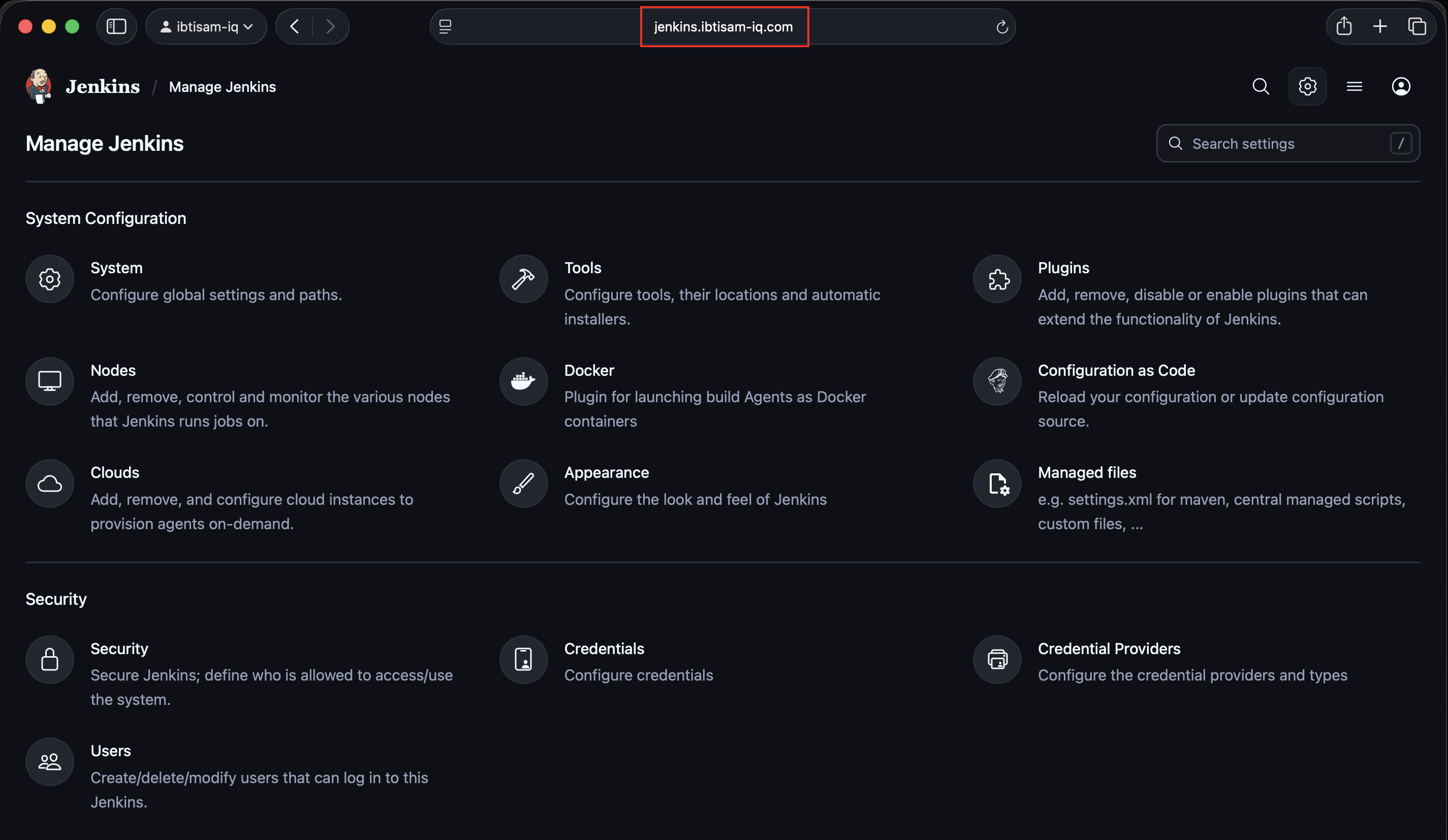Click the Tools hammer icon
The width and height of the screenshot is (1448, 840).
coord(523,279)
